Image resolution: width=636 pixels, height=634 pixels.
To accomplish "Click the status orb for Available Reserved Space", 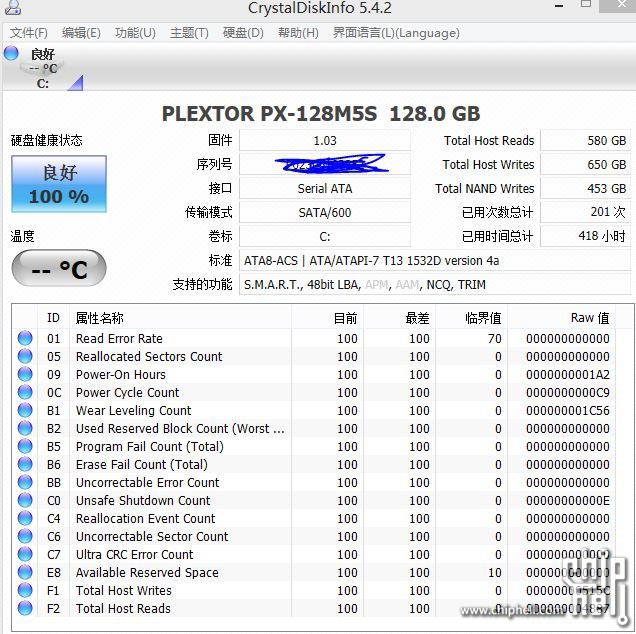I will pos(25,572).
